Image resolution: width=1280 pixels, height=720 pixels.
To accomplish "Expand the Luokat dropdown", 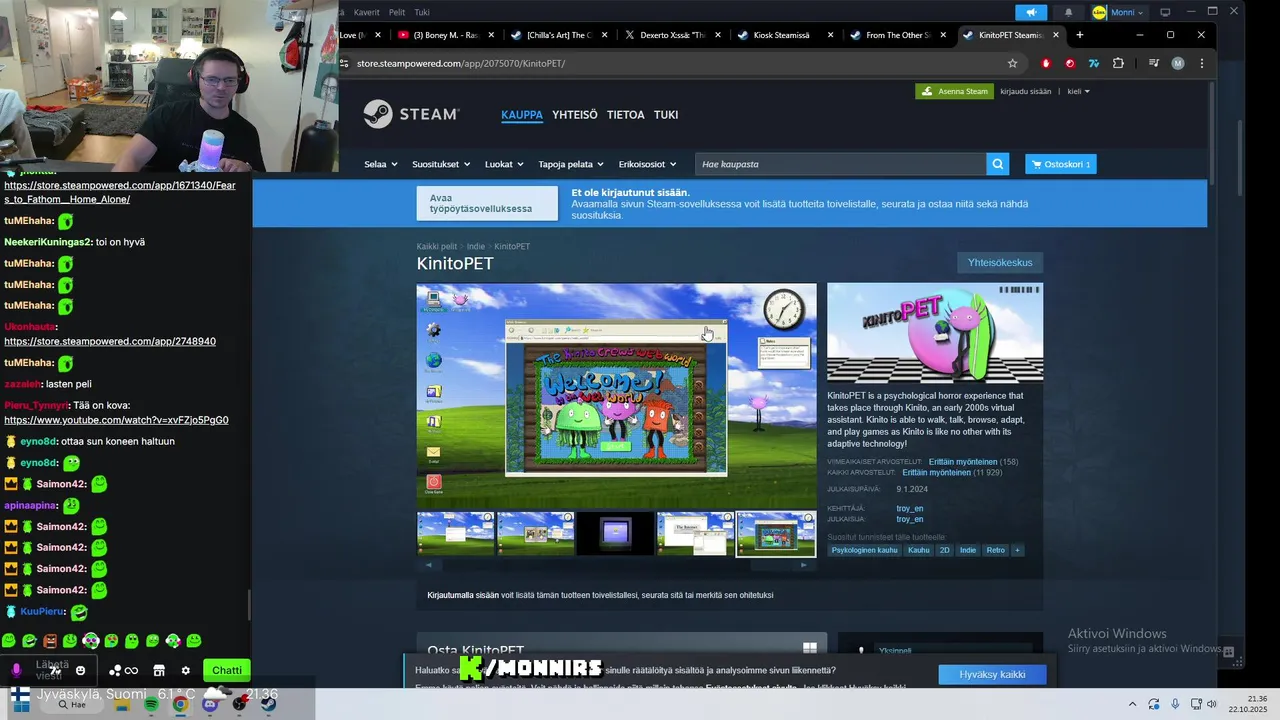I will 504,164.
